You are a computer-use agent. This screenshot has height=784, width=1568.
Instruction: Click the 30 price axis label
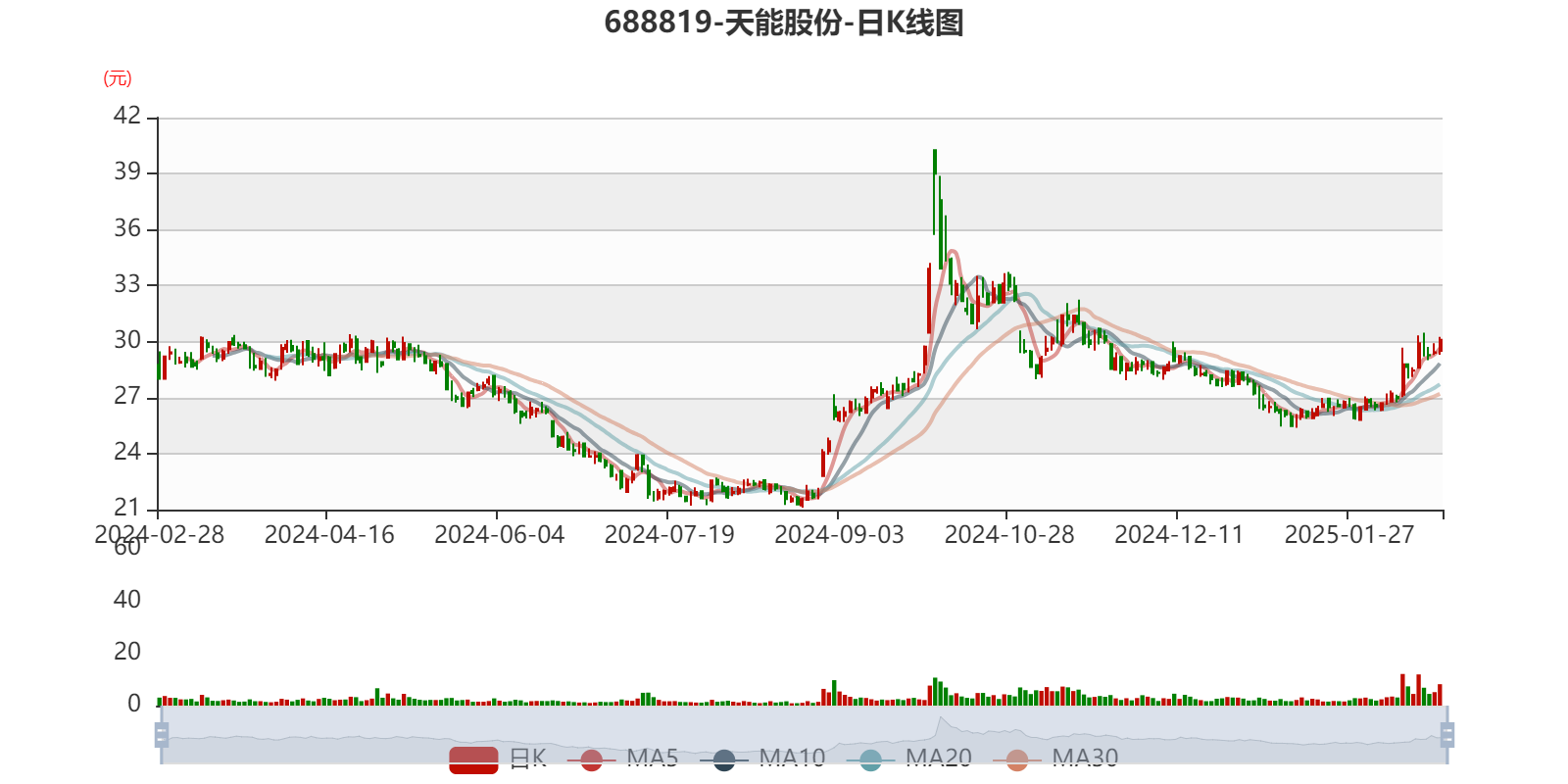[x=127, y=340]
